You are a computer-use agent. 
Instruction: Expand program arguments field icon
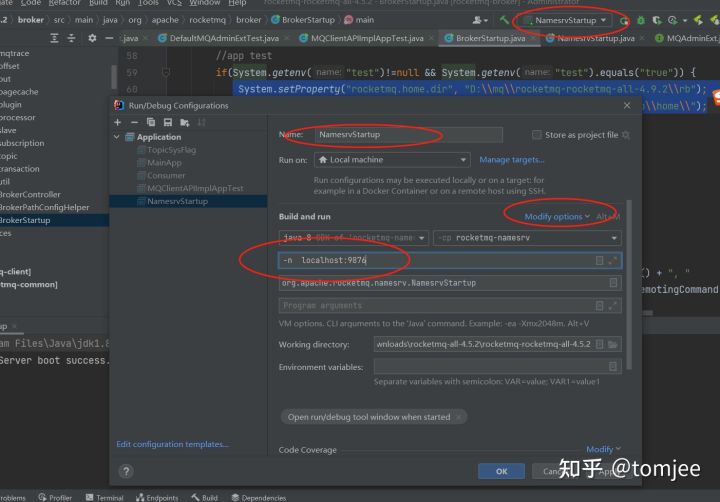[613, 306]
